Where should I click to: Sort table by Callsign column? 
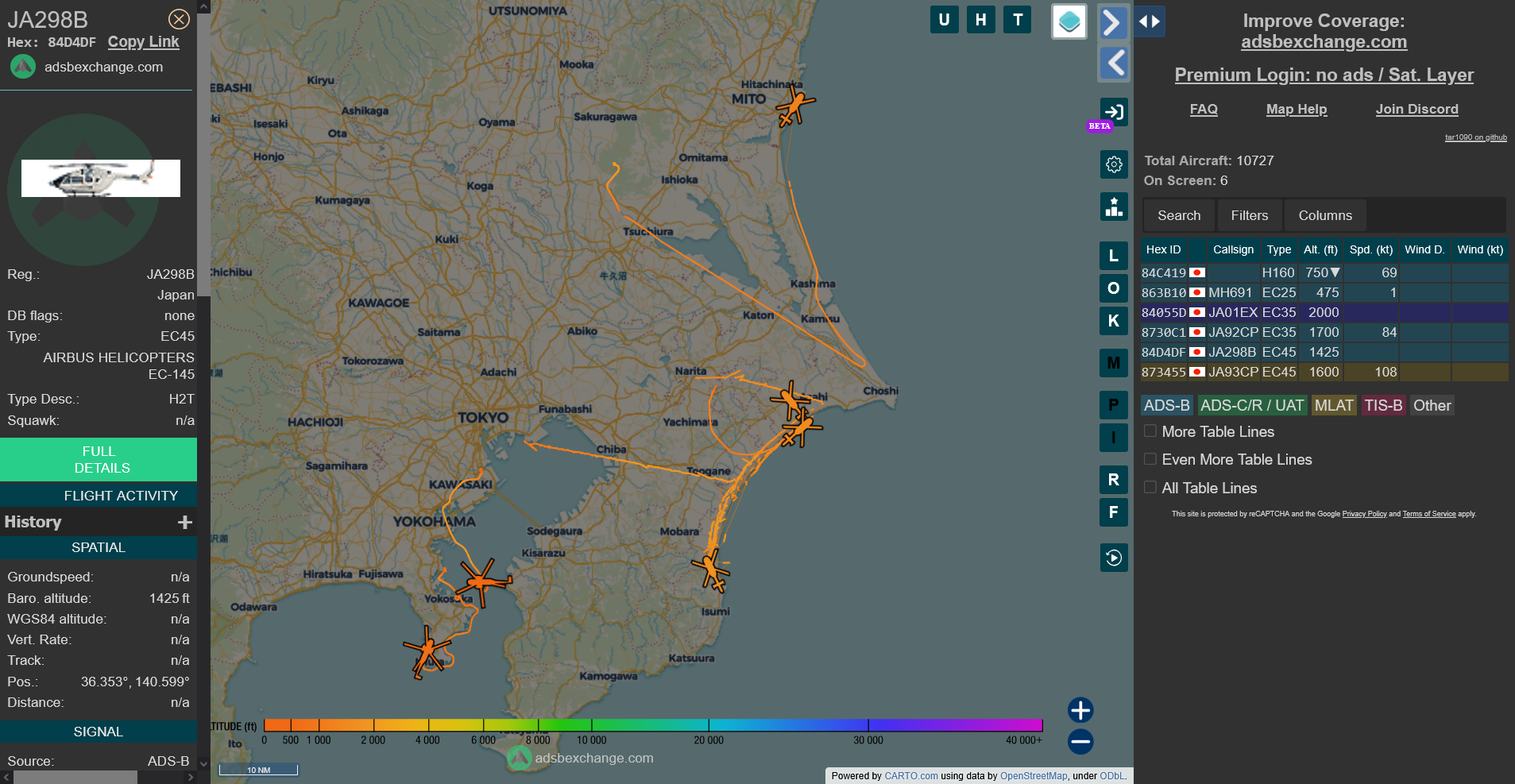(x=1233, y=249)
